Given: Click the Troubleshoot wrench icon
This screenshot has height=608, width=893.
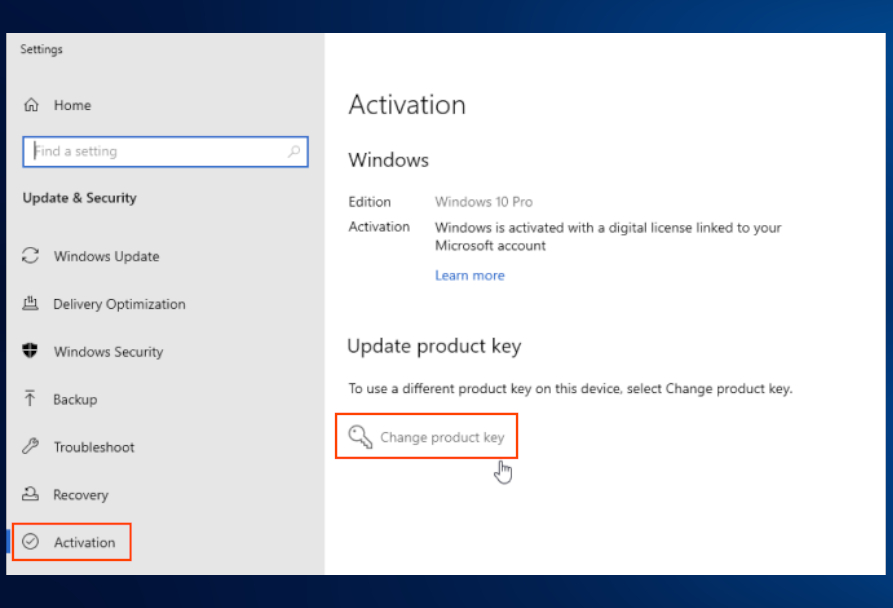Looking at the screenshot, I should click(33, 447).
